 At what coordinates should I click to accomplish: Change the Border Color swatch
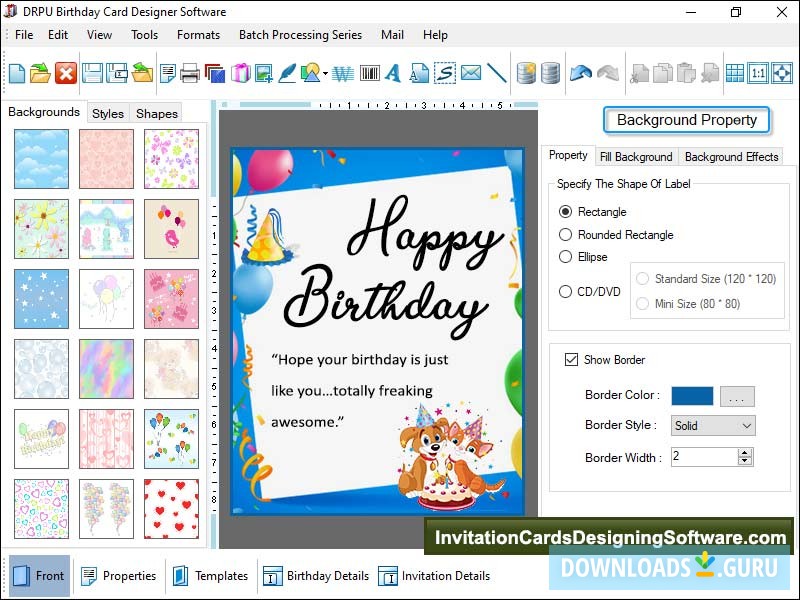(x=692, y=395)
